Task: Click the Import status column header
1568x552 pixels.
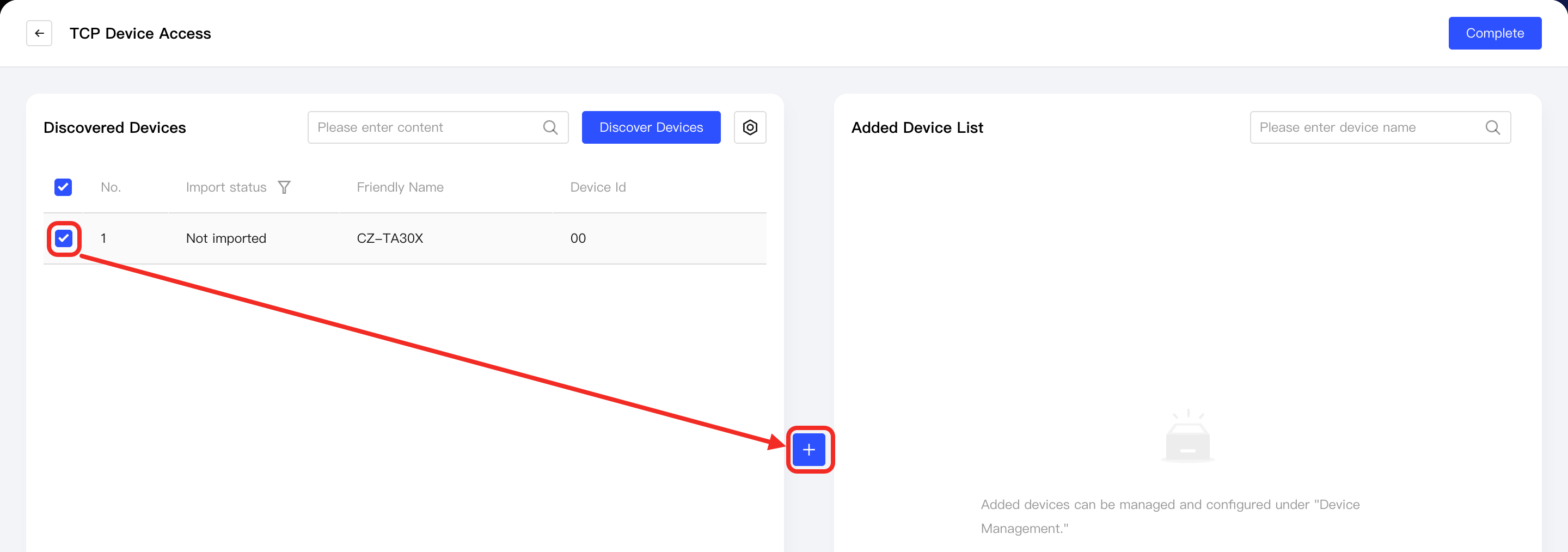Action: tap(226, 187)
